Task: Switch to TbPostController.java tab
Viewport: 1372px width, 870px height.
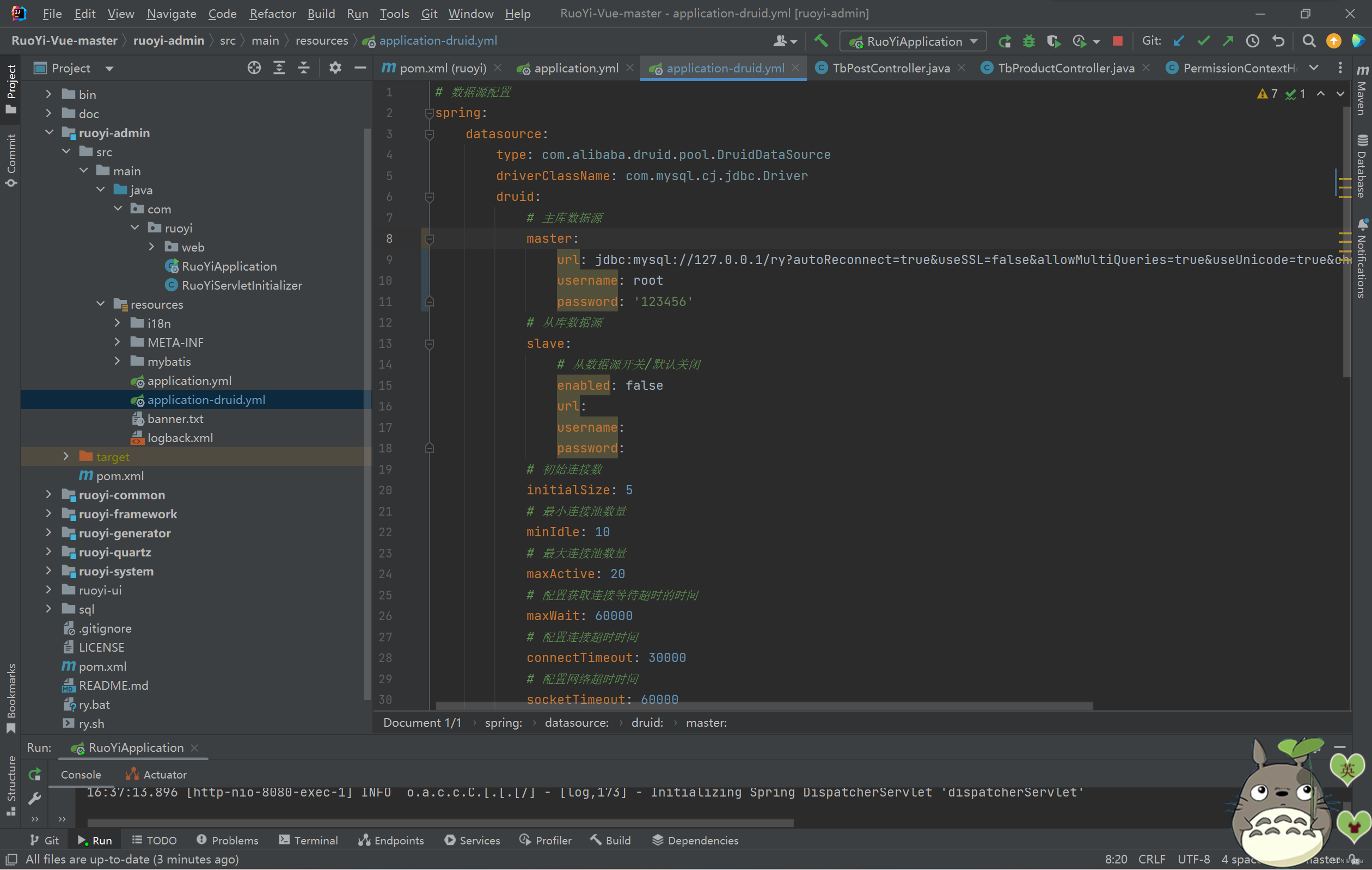Action: coord(891,68)
